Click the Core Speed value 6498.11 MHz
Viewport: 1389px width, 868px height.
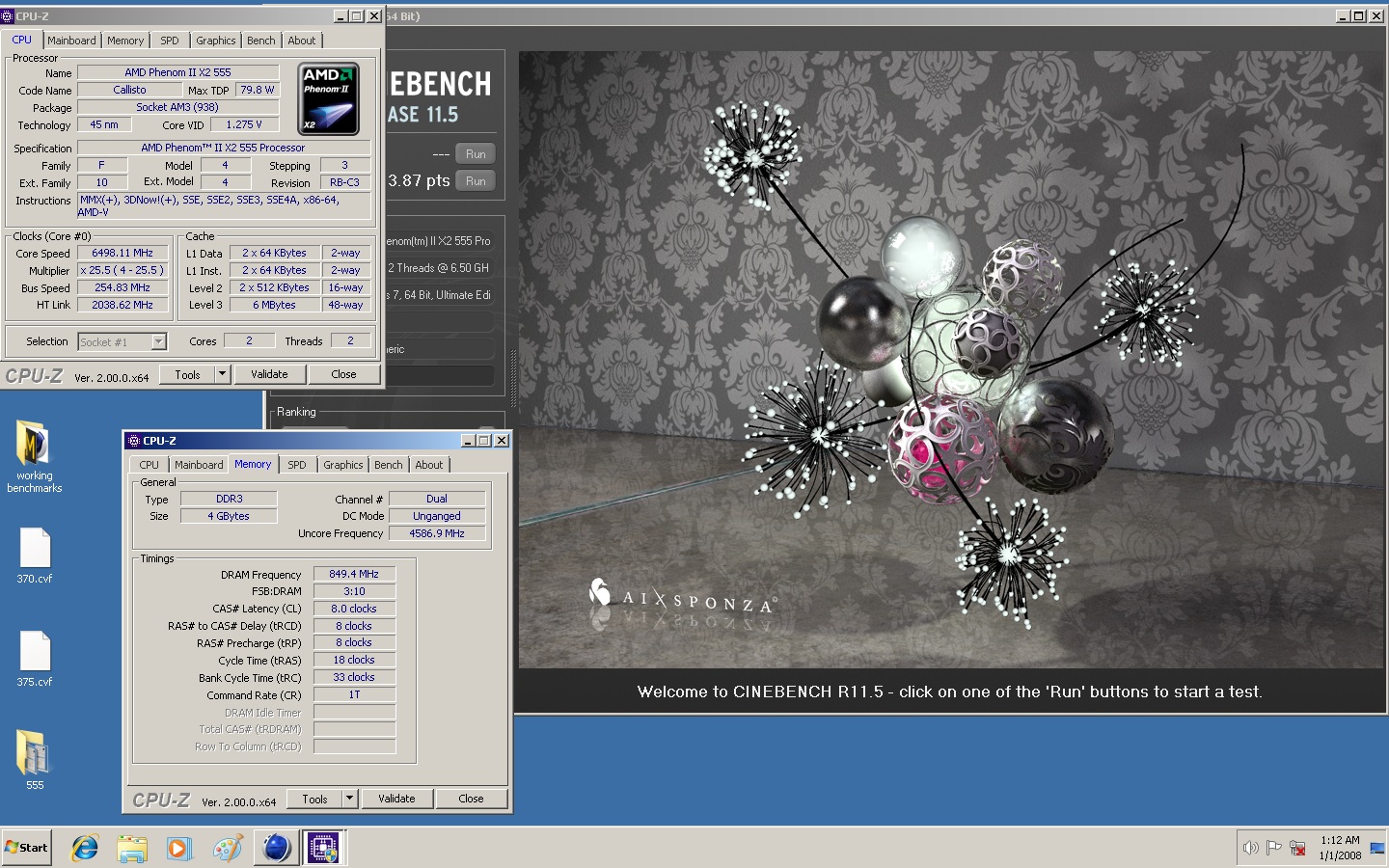(x=123, y=253)
